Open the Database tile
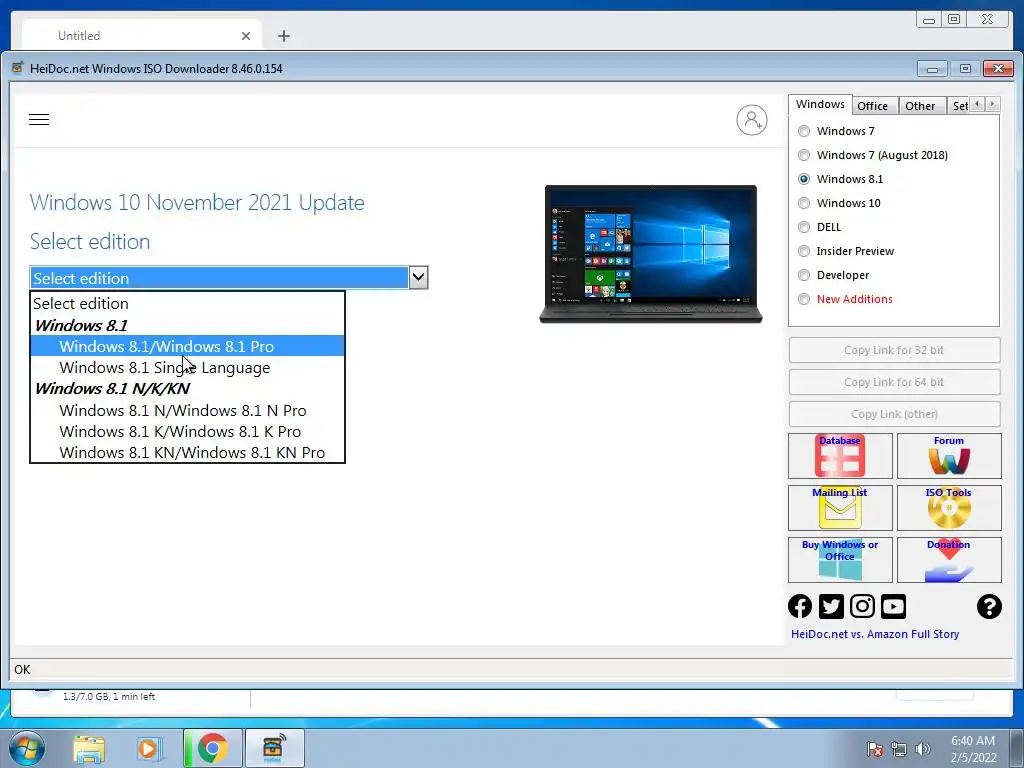1024x768 pixels. point(840,456)
